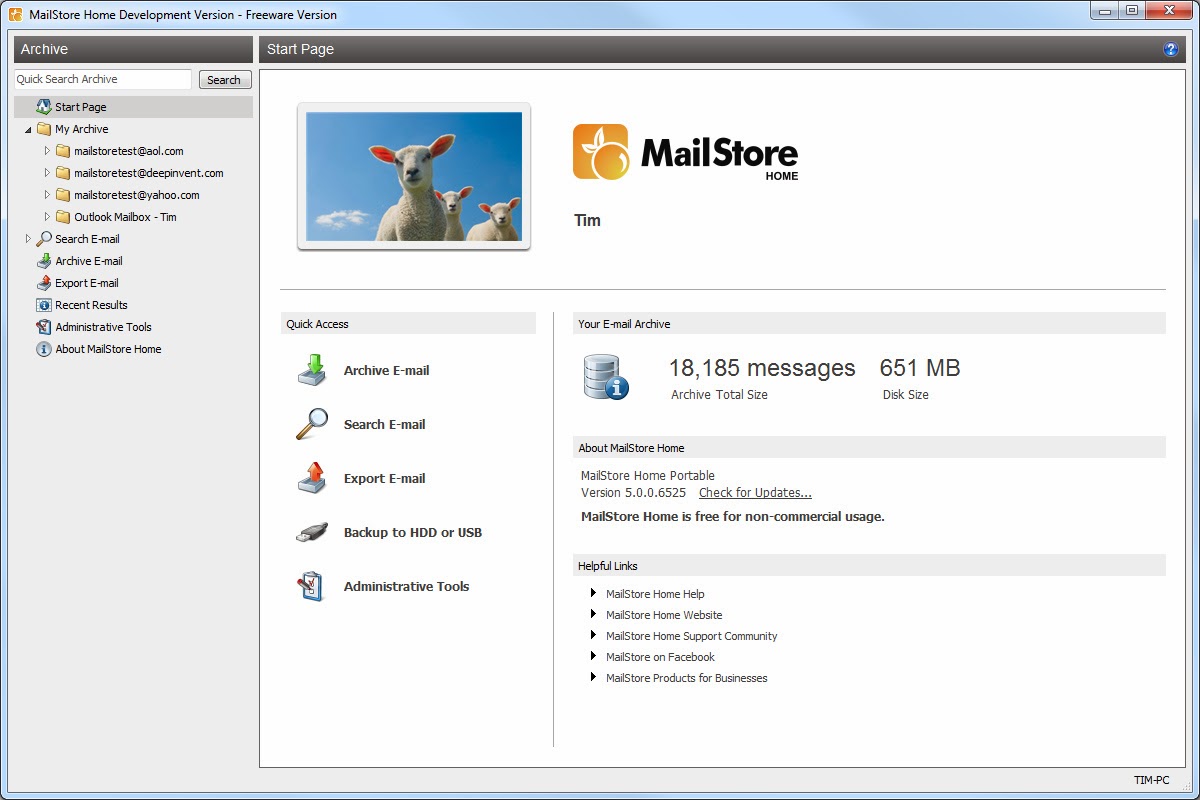
Task: Click the mailstoretest@deepinvent.com folder icon
Action: (x=63, y=173)
